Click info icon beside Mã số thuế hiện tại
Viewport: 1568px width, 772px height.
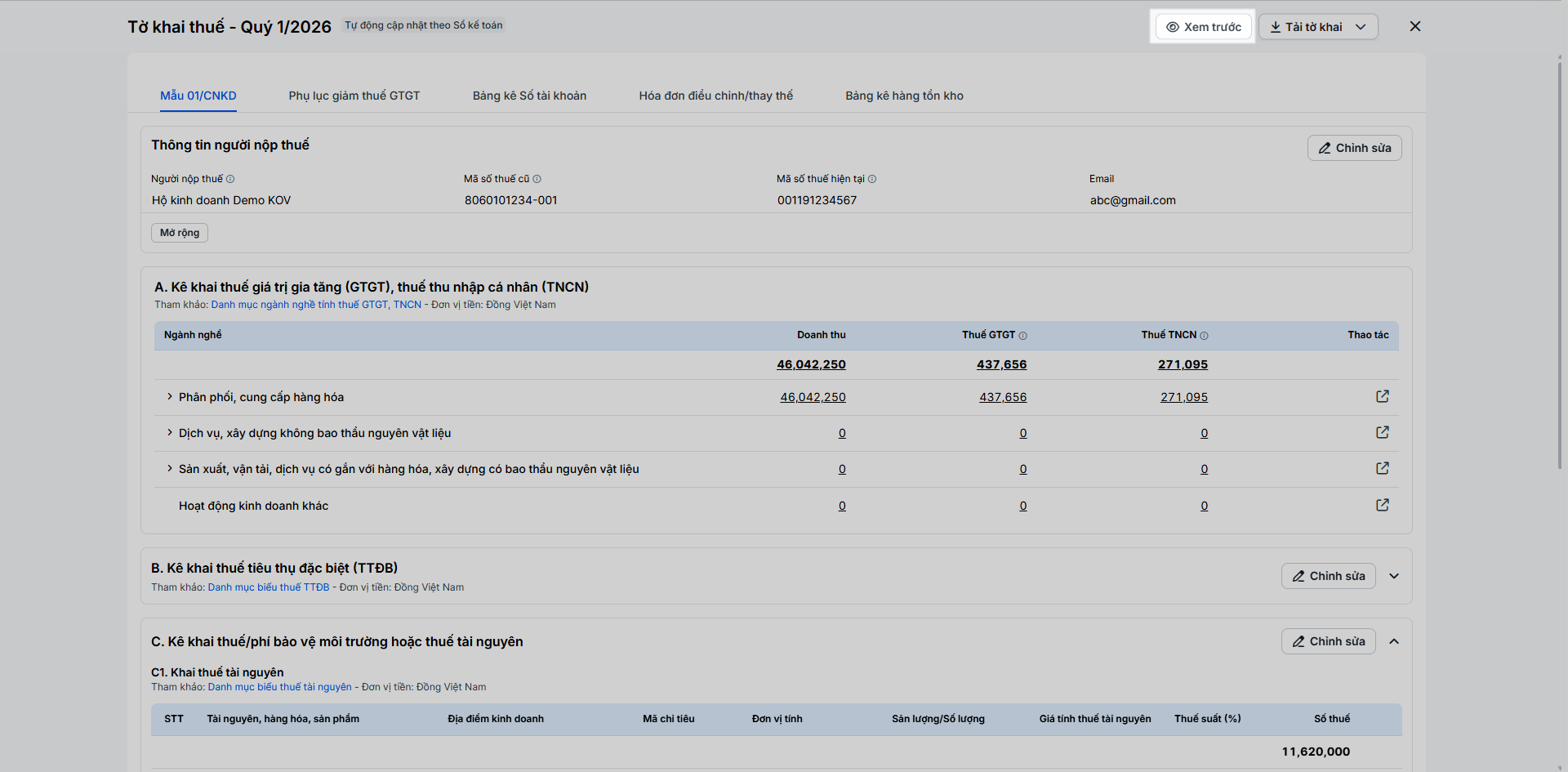(x=872, y=179)
